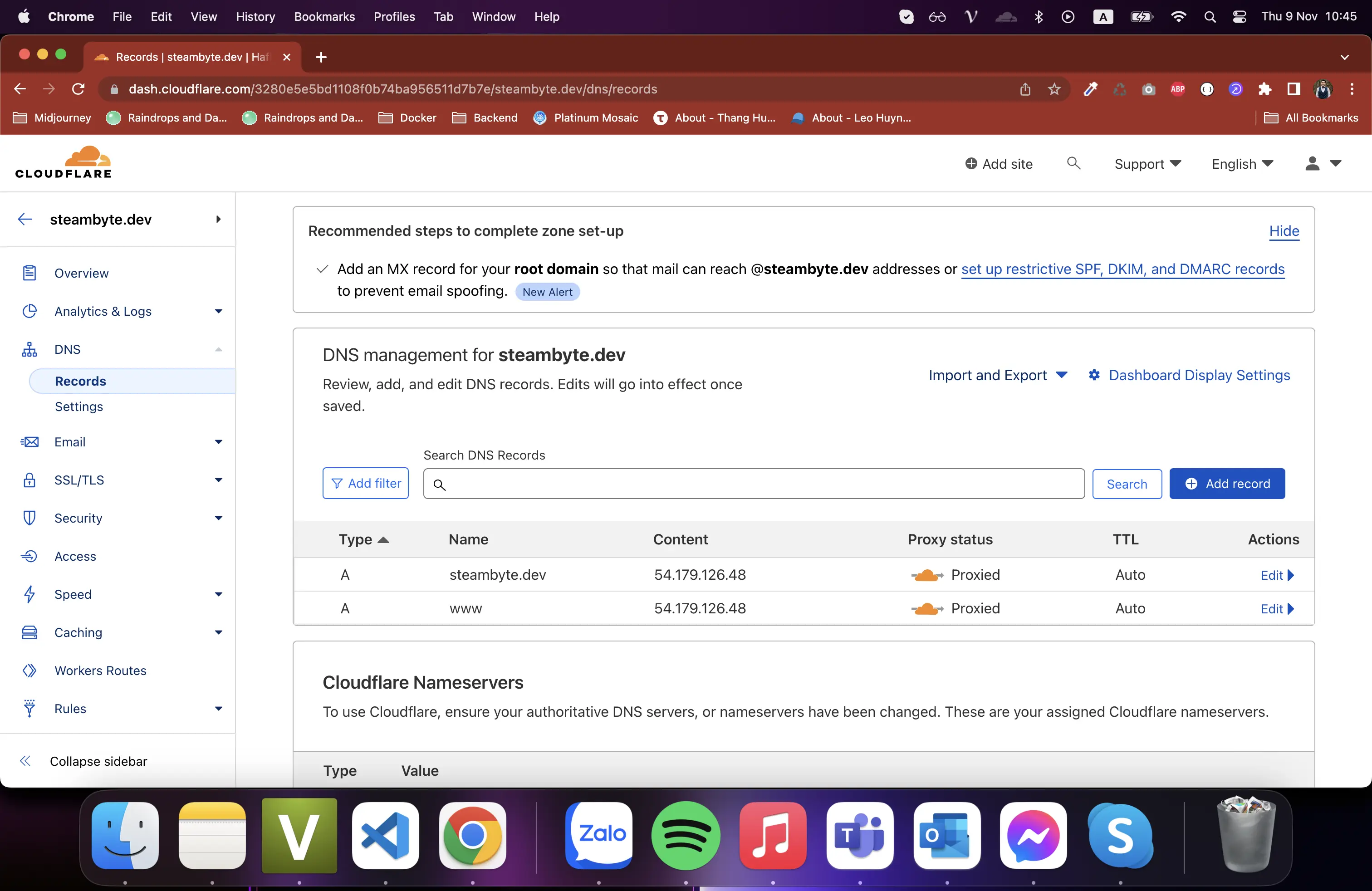Open the Chrome extensions puzzle icon
This screenshot has height=891, width=1372.
pos(1265,89)
